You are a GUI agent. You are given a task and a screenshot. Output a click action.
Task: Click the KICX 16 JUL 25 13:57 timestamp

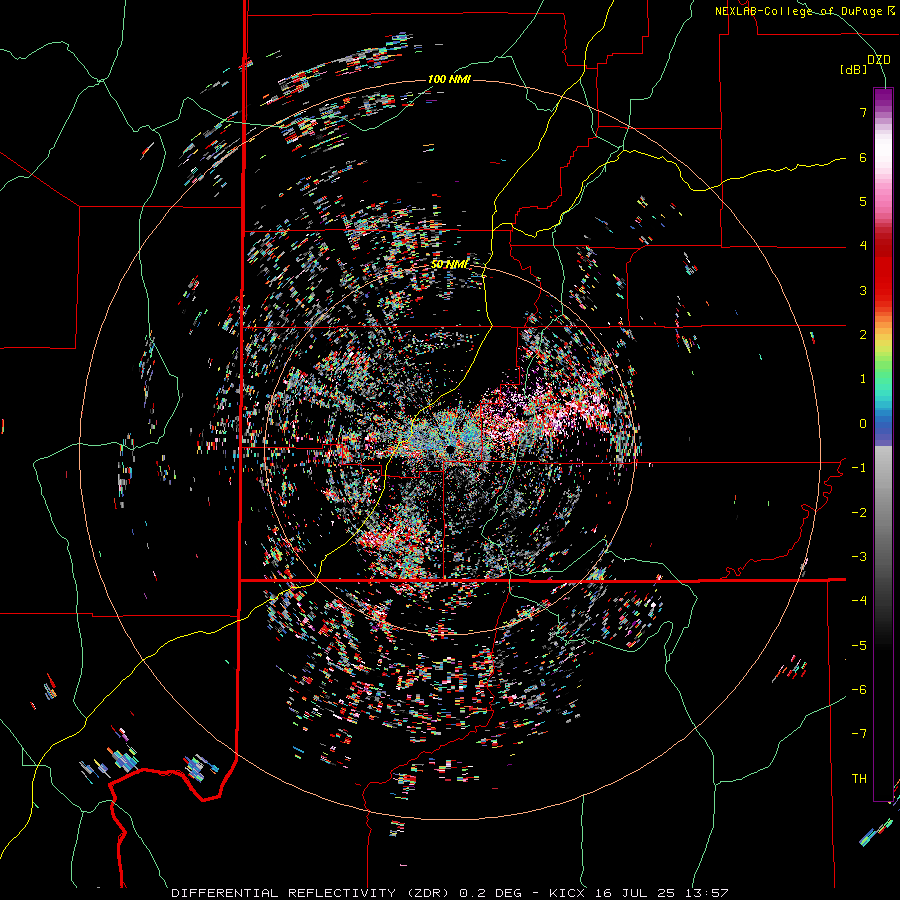tap(638, 893)
